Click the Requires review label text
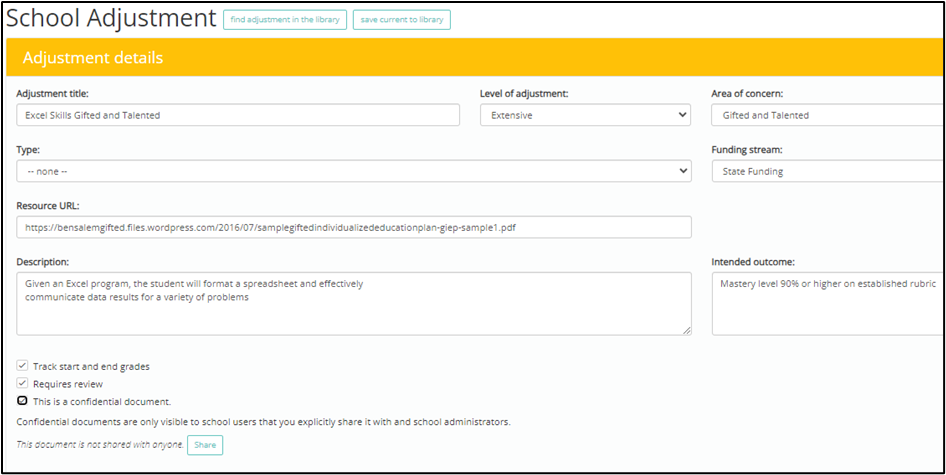Viewport: 946px width, 475px height. click(68, 383)
